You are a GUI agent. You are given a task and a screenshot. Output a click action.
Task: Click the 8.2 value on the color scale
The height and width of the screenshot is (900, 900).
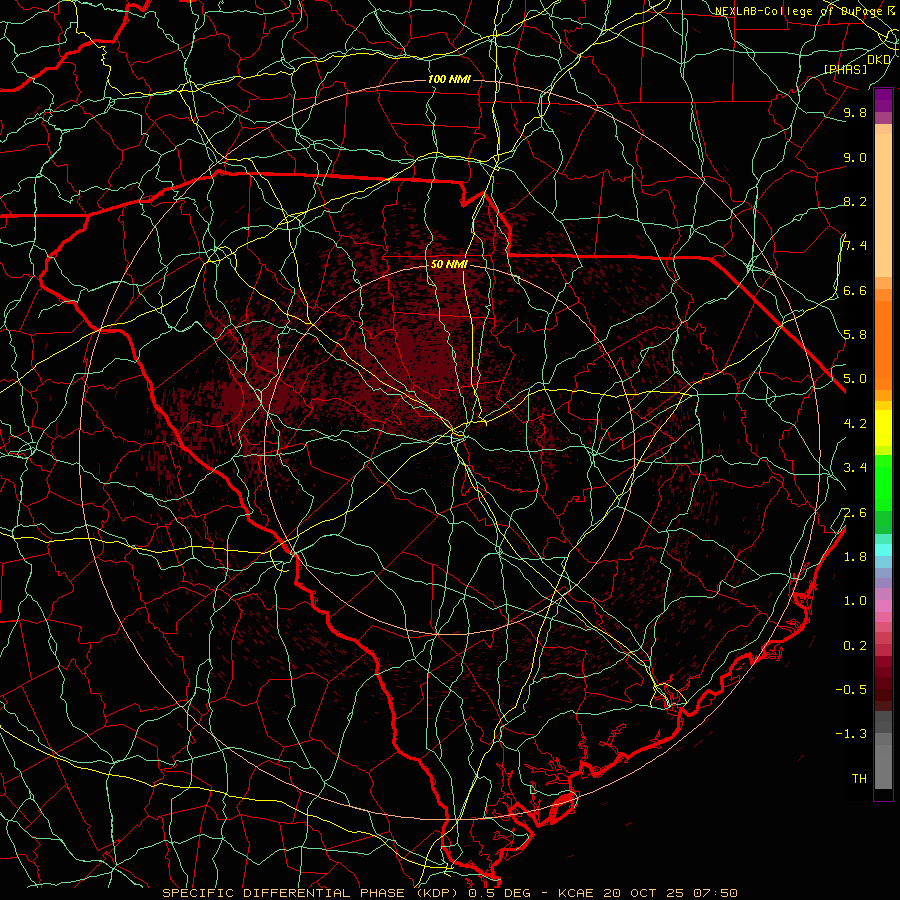tap(855, 201)
